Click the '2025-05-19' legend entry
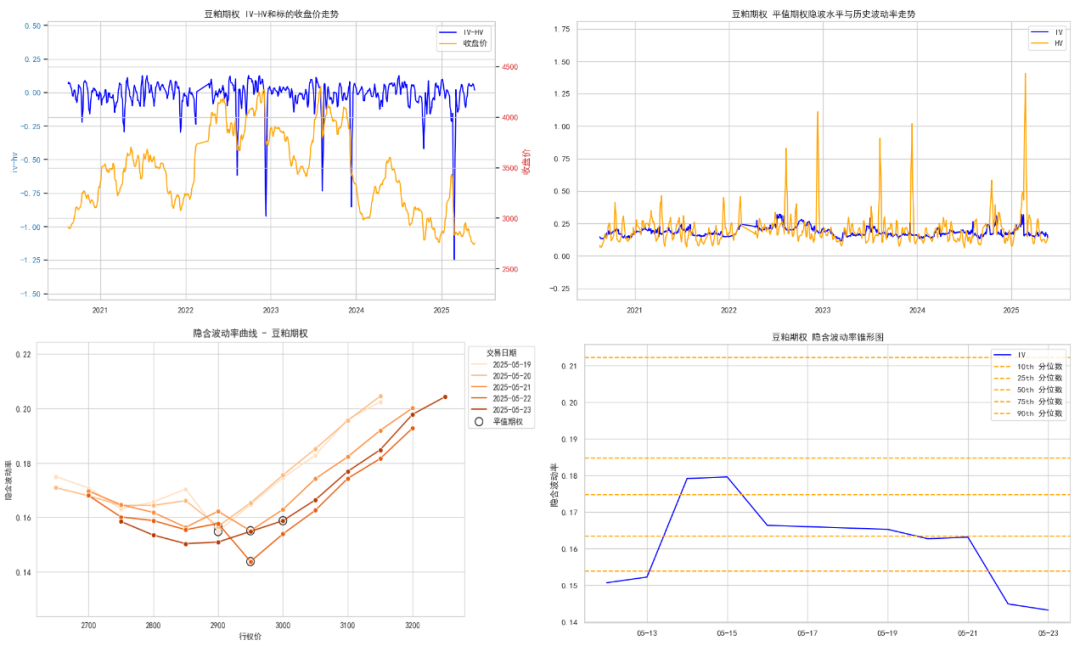The height and width of the screenshot is (646, 1080). 501,364
